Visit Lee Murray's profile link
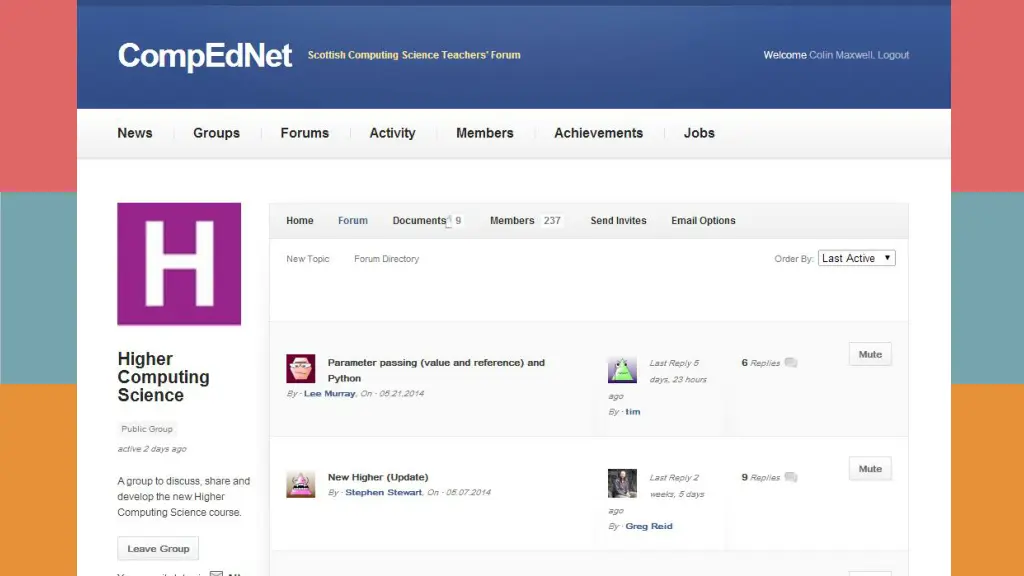This screenshot has width=1024, height=576. [330, 394]
